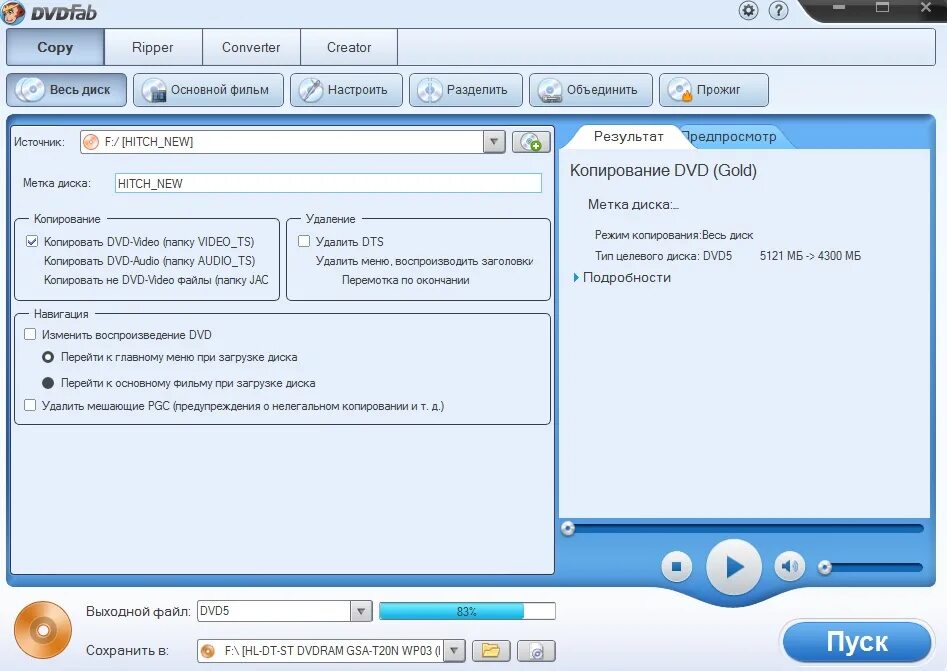
Task: Click the preview seek bar handle
Action: [568, 528]
